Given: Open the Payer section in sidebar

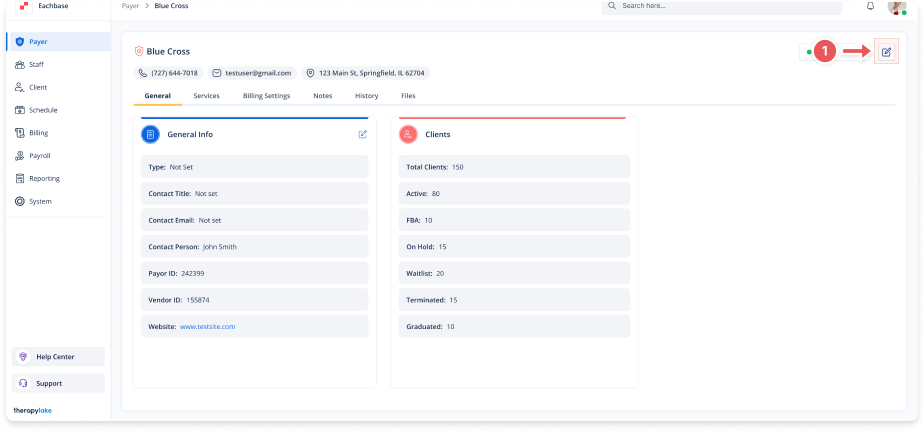Looking at the screenshot, I should [x=58, y=42].
